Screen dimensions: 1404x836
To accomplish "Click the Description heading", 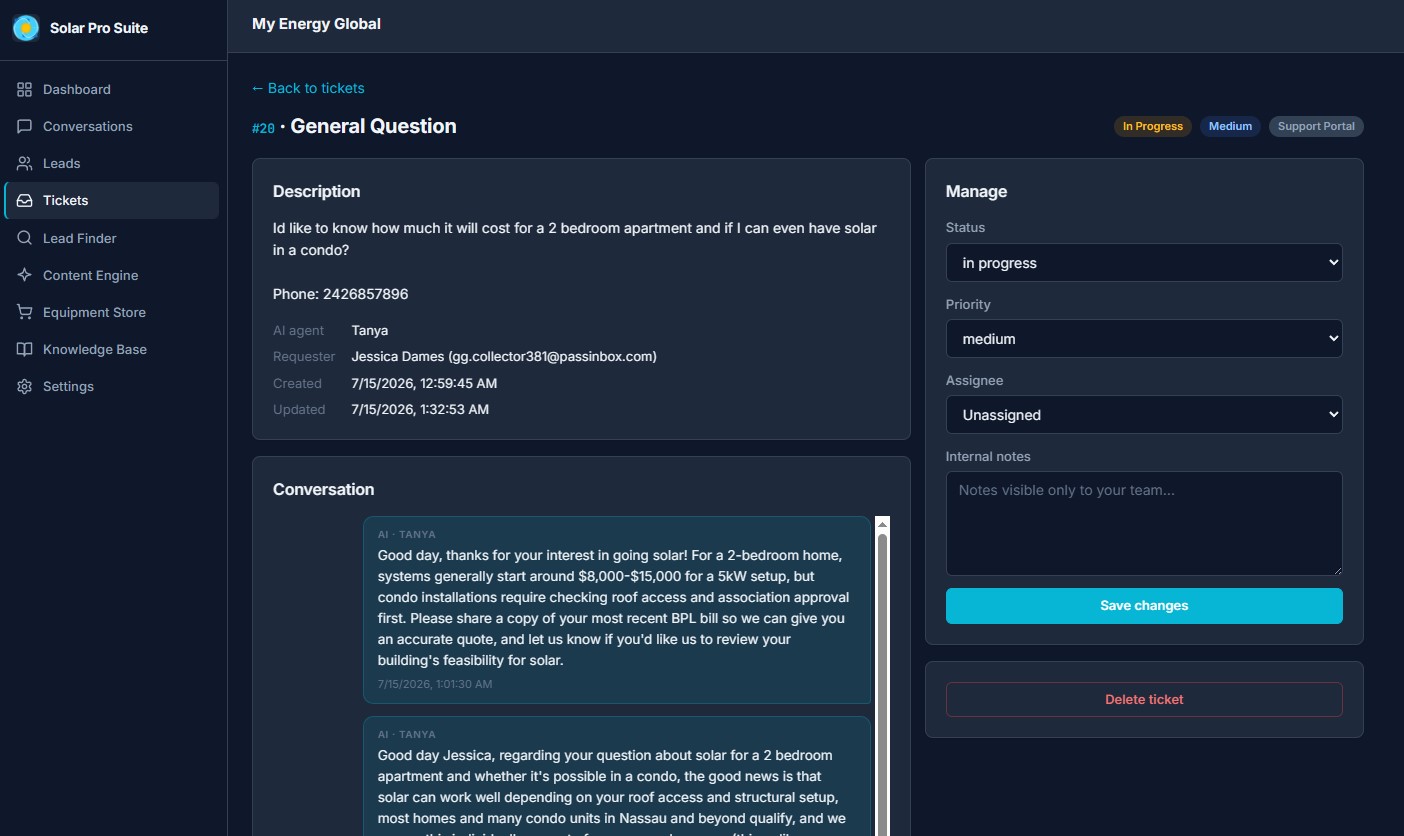I will [316, 191].
